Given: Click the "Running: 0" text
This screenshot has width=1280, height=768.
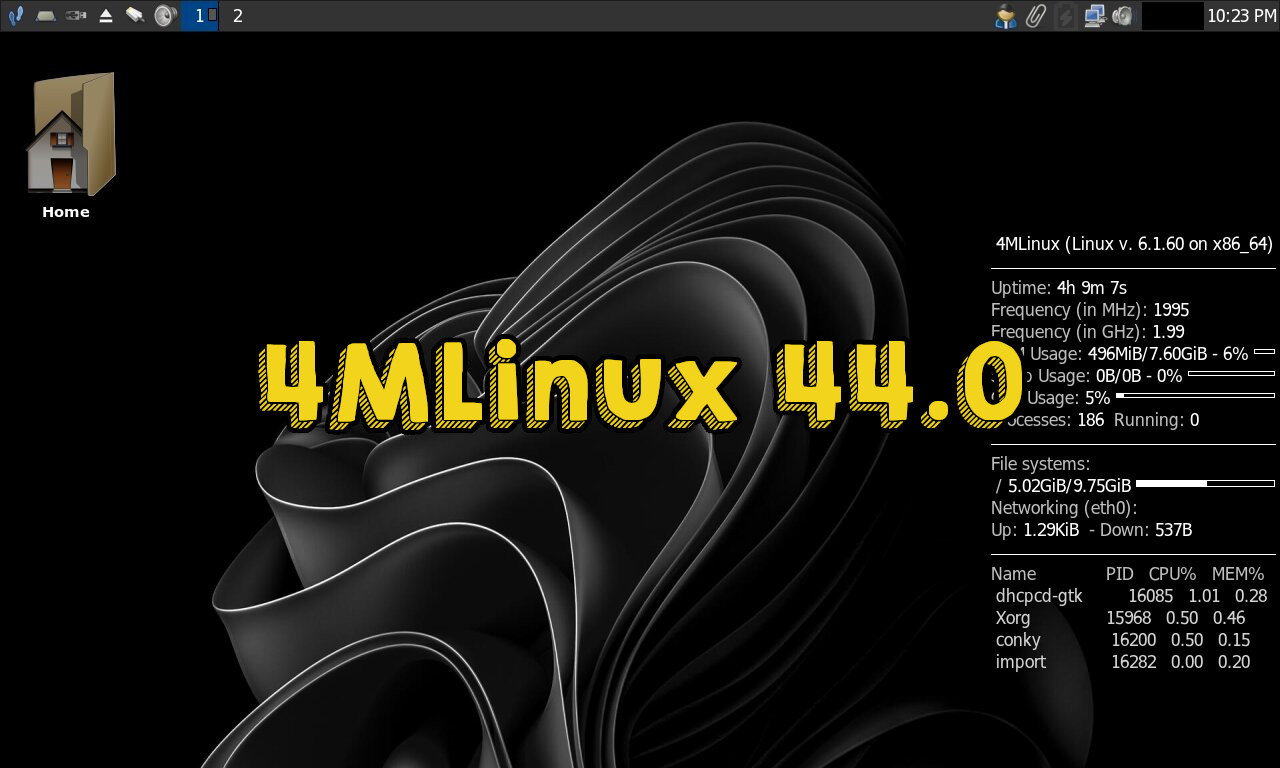Looking at the screenshot, I should pyautogui.click(x=1156, y=420).
